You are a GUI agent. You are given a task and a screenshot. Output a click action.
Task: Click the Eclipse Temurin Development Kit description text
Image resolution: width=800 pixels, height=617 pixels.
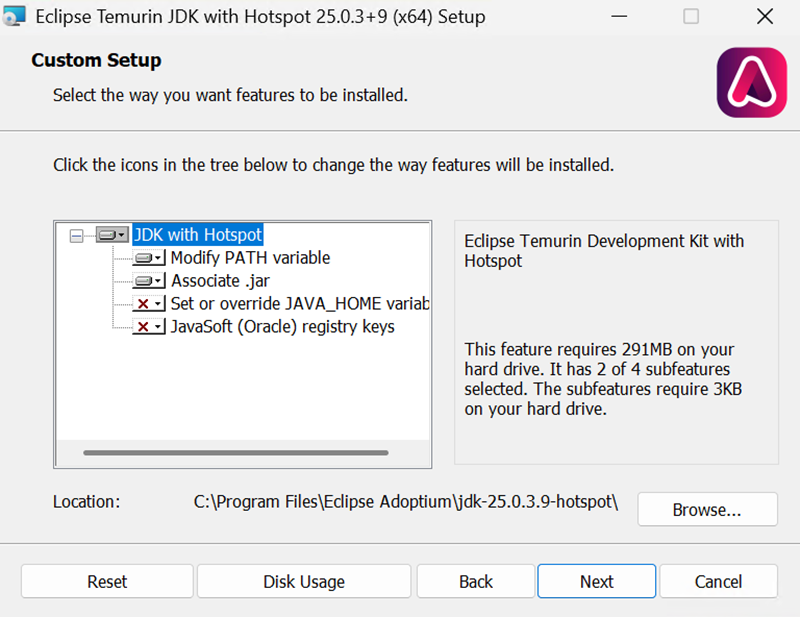tap(604, 251)
